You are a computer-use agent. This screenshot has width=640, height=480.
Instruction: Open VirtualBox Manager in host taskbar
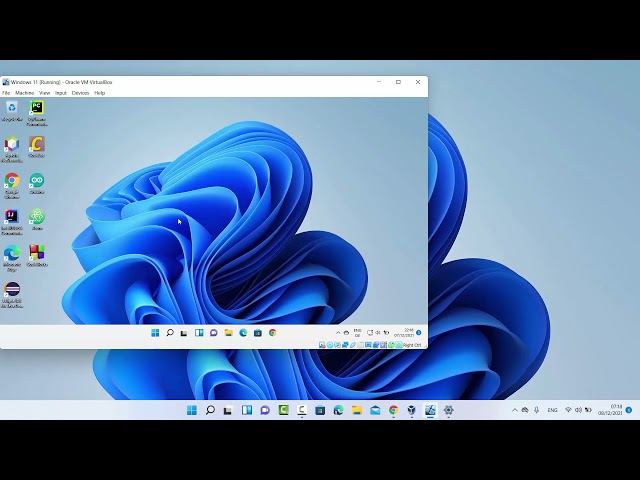pos(411,410)
